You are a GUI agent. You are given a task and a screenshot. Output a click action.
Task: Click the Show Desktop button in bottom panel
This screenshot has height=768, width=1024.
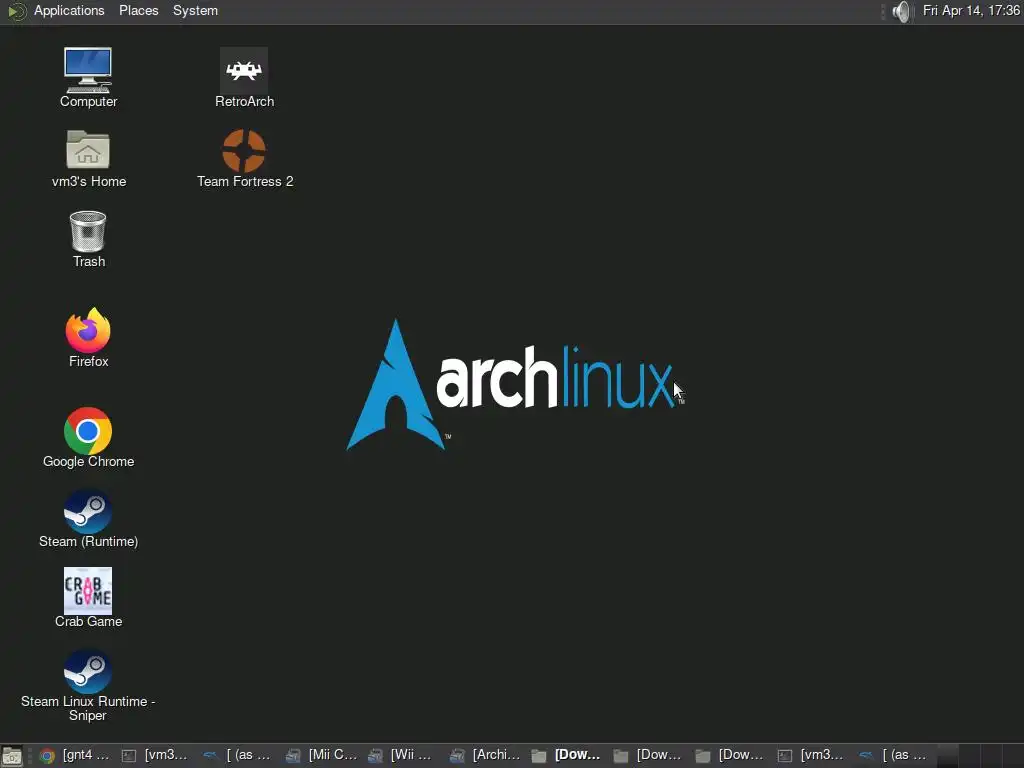12,756
